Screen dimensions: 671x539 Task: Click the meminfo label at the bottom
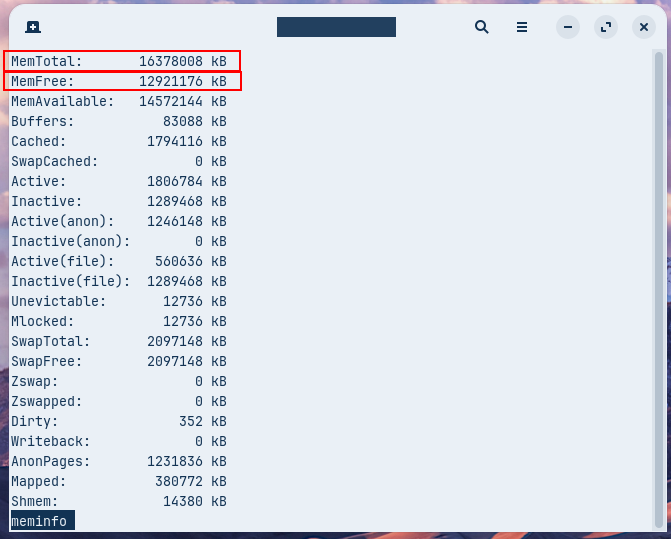(39, 521)
